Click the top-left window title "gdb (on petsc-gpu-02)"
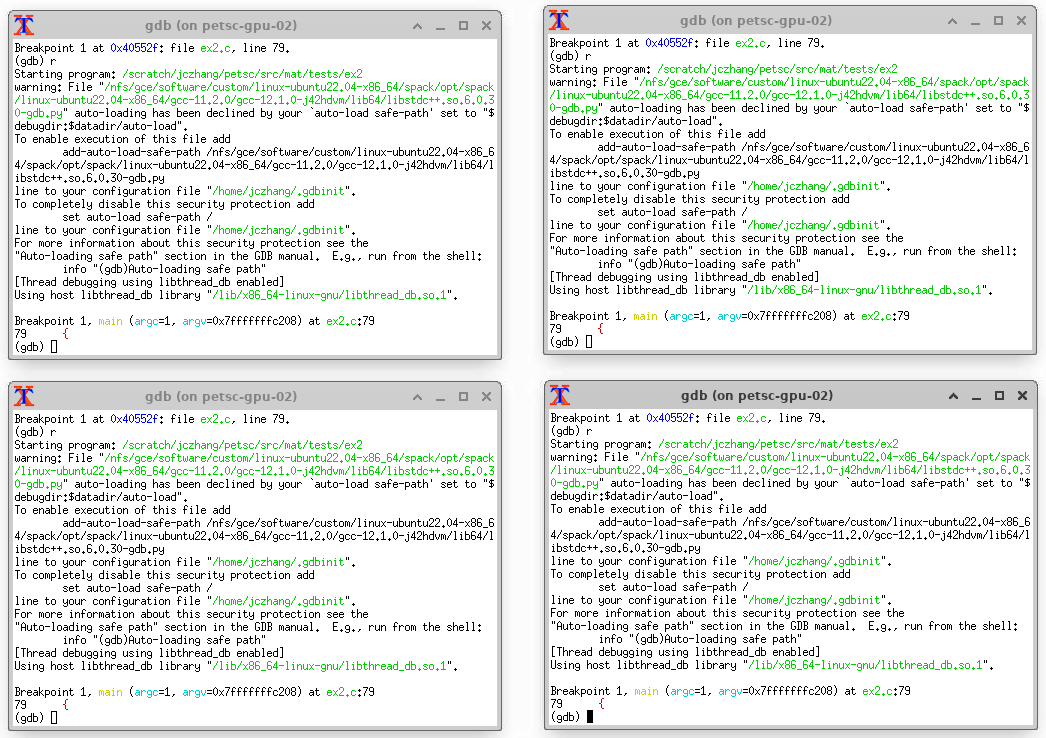1046x738 pixels. 220,25
